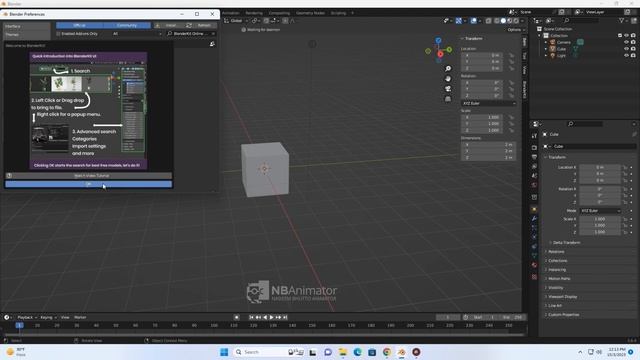640x360 pixels.
Task: Open the World properties tab icon
Action: (x=534, y=185)
